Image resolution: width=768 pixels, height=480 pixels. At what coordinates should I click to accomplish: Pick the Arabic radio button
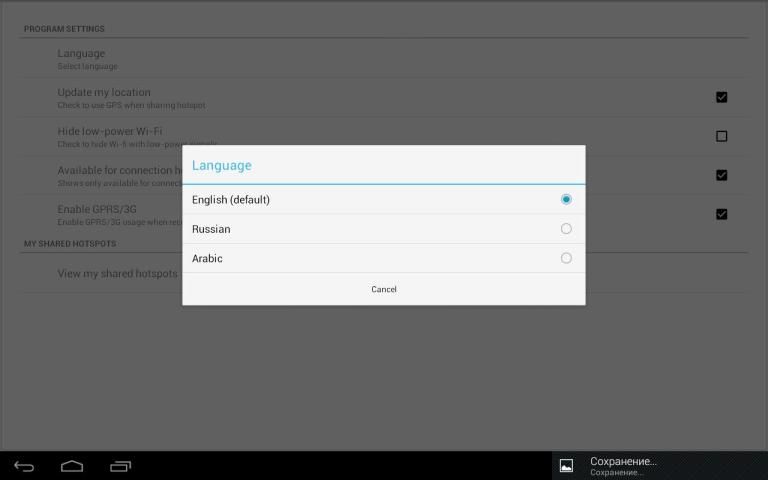pos(566,258)
